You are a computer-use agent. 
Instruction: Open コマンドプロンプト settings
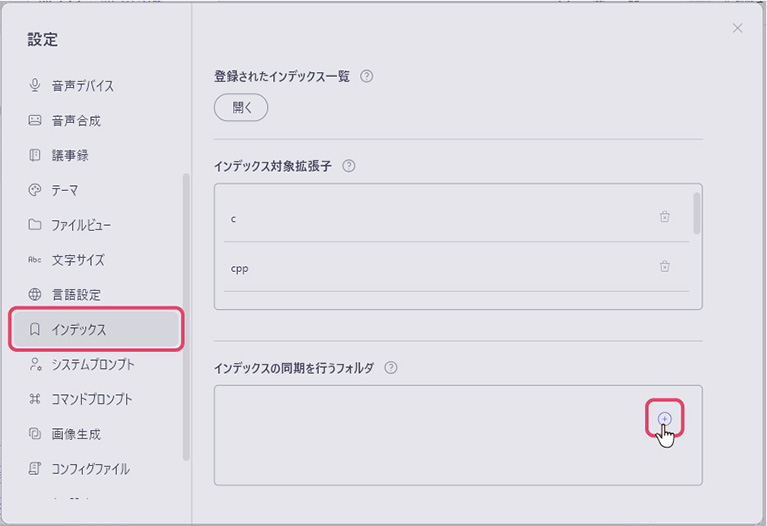click(92, 399)
